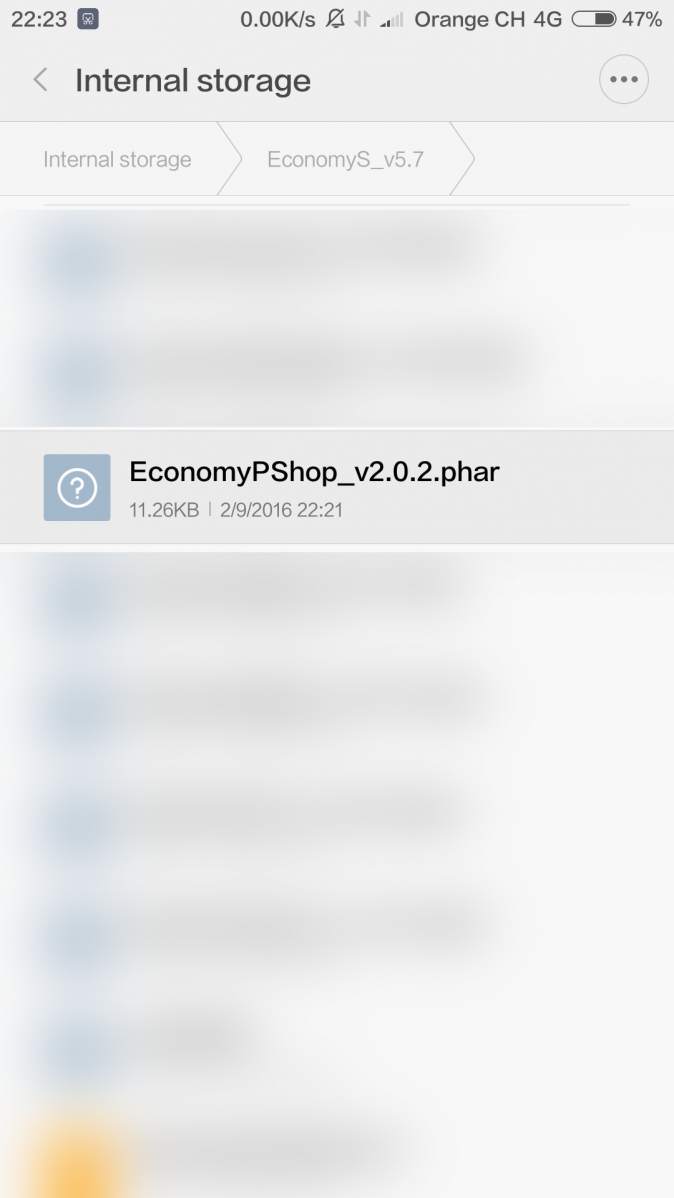
Task: Go to Internal storage breadcrumb
Action: pos(117,159)
